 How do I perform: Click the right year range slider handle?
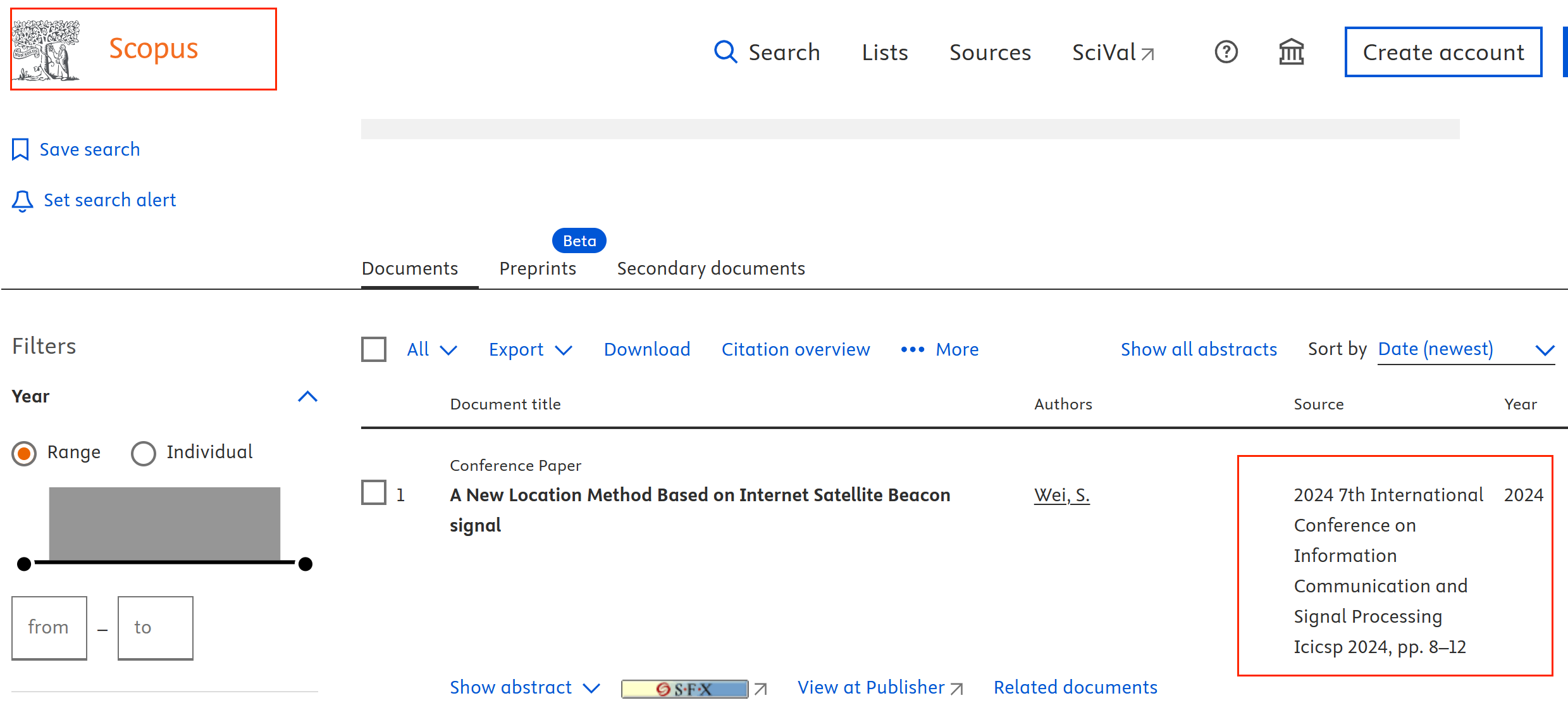tap(306, 563)
